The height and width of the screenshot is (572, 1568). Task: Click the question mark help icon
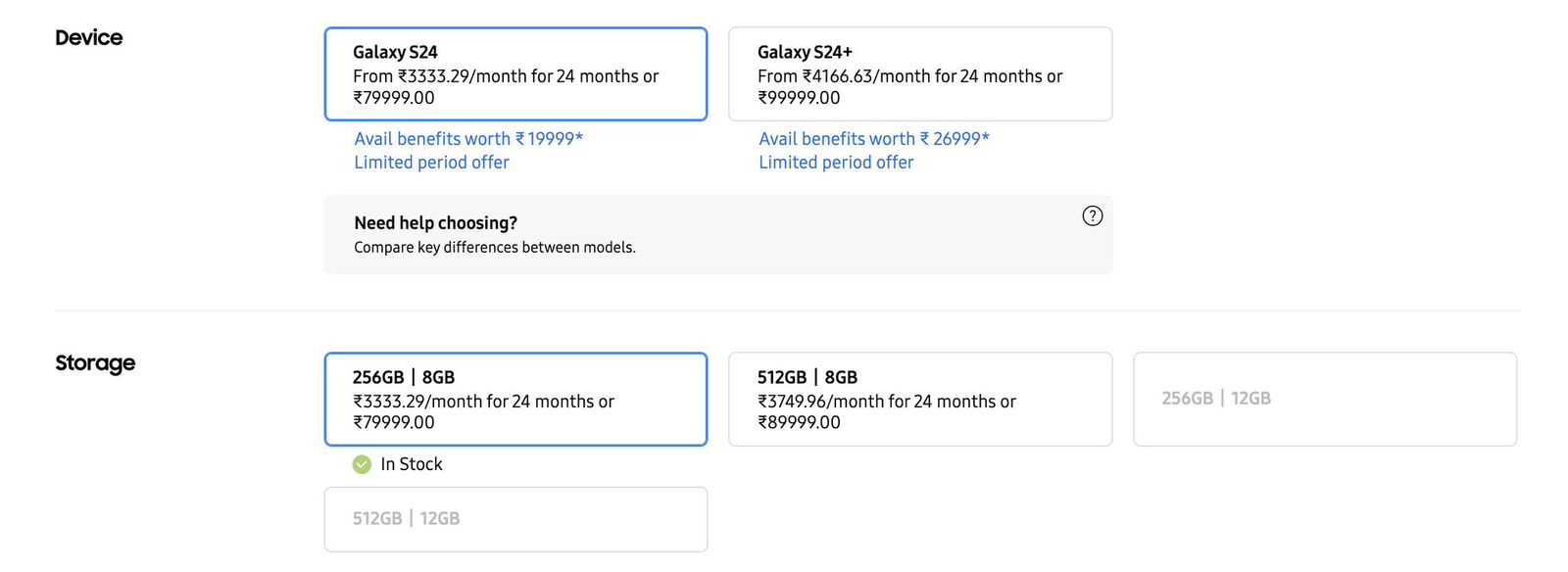(x=1092, y=216)
